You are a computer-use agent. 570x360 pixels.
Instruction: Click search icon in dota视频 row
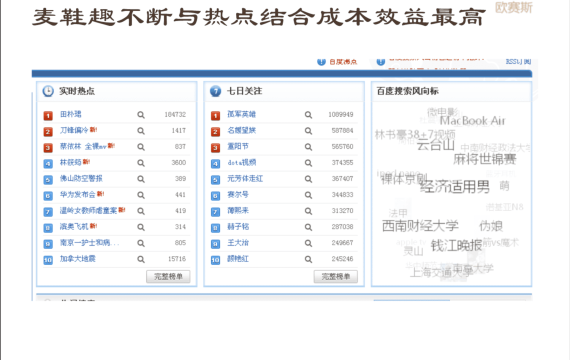(x=308, y=163)
